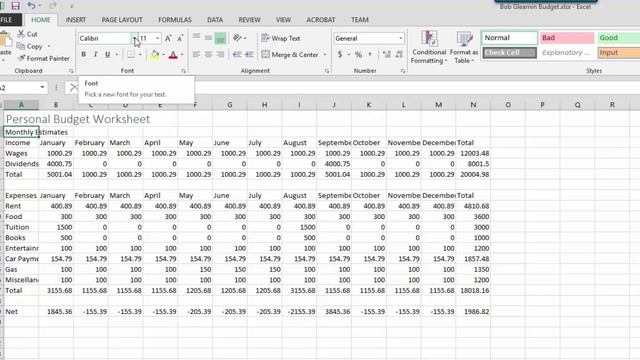Apply percent style icon
Viewport: 640px width, 360px height.
[x=358, y=54]
